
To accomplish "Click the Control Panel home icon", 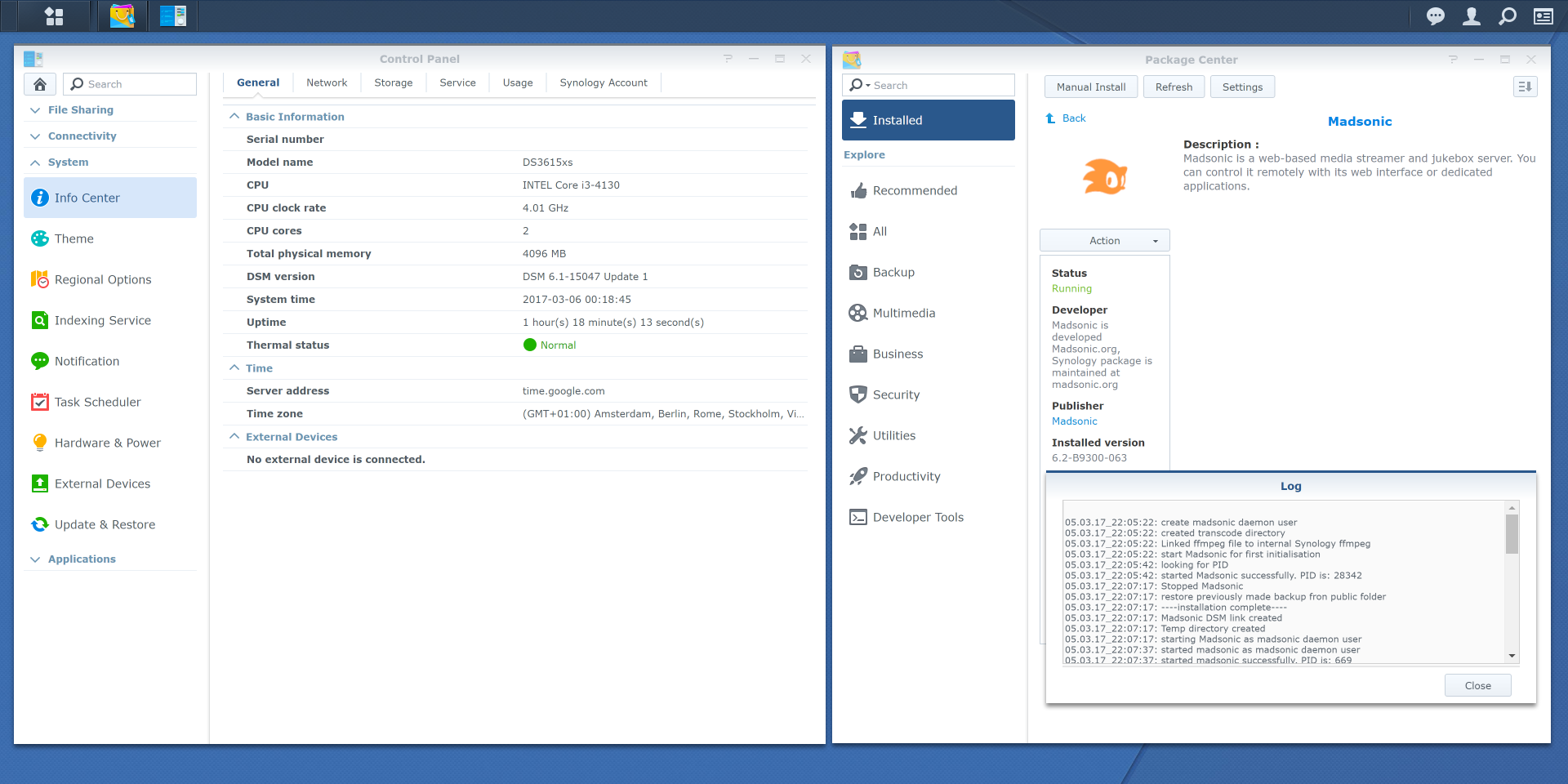I will pyautogui.click(x=40, y=84).
